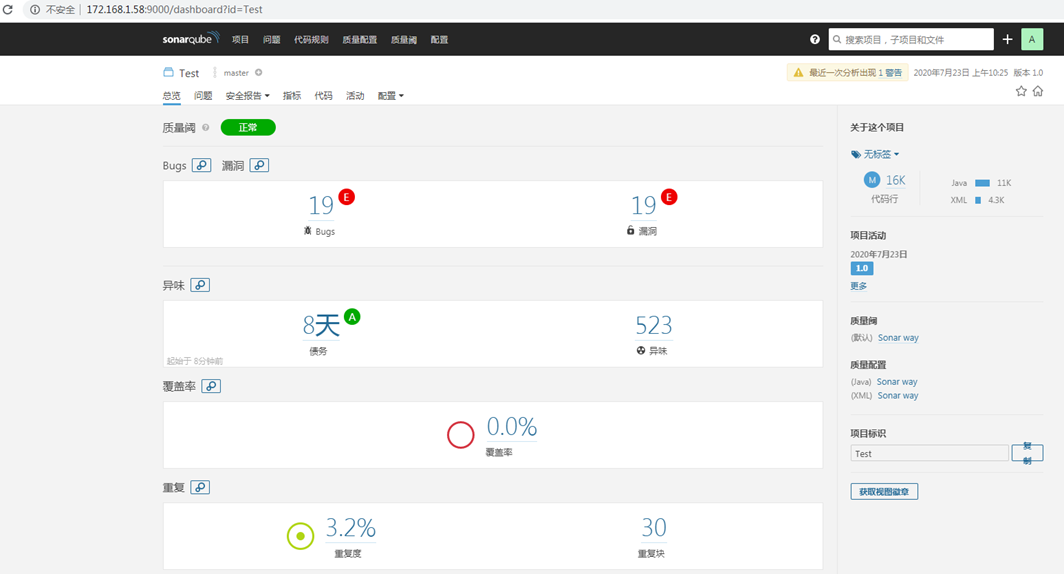
Task: Open the Java Sonar way profile link
Action: [897, 382]
